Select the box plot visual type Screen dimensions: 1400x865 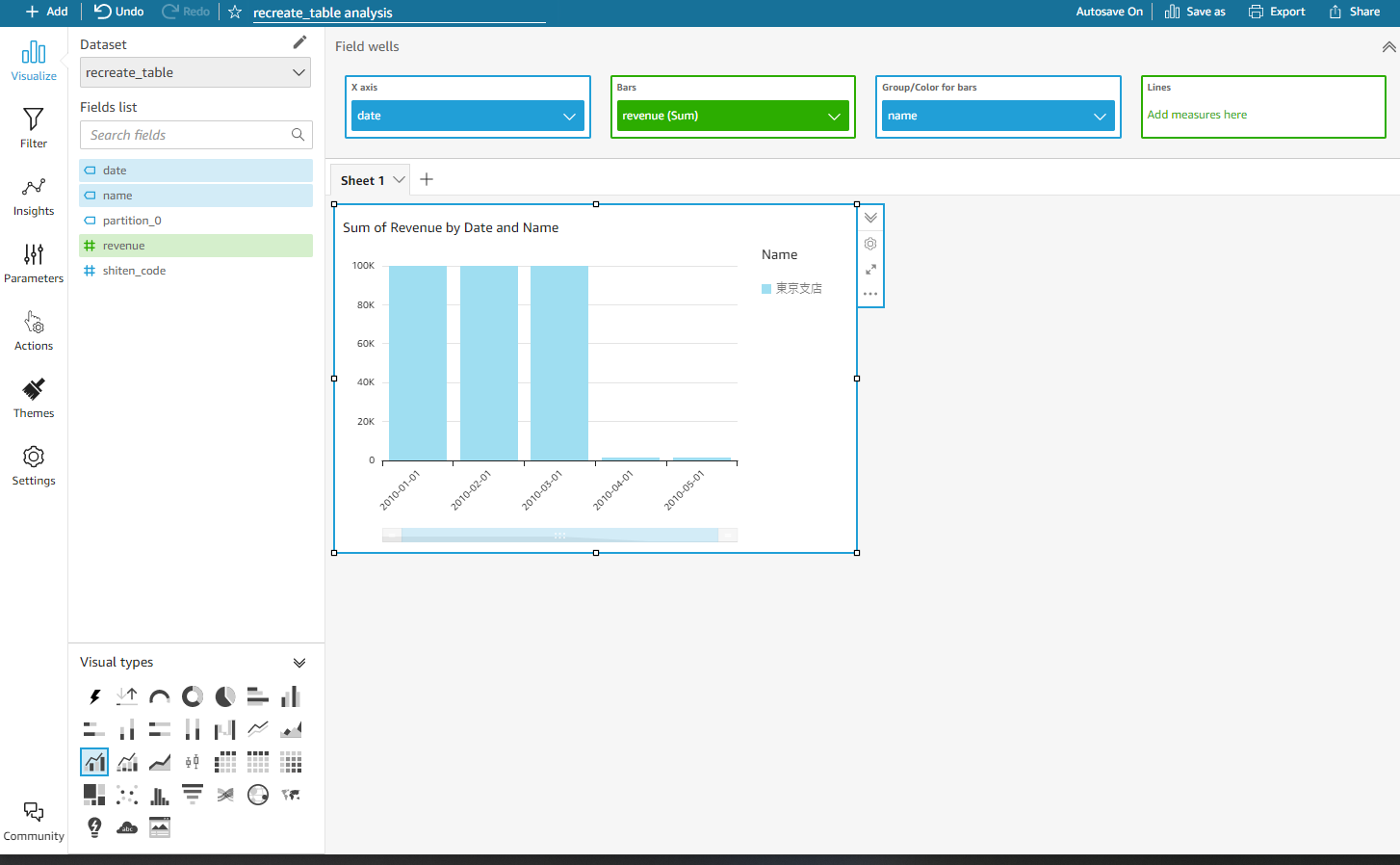[193, 762]
